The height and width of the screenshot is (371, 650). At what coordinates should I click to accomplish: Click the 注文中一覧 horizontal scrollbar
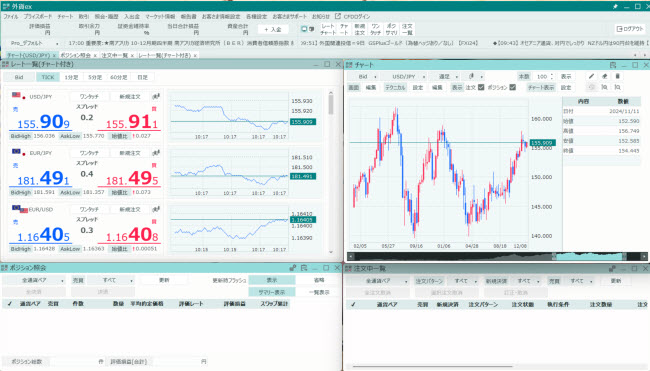(x=433, y=366)
